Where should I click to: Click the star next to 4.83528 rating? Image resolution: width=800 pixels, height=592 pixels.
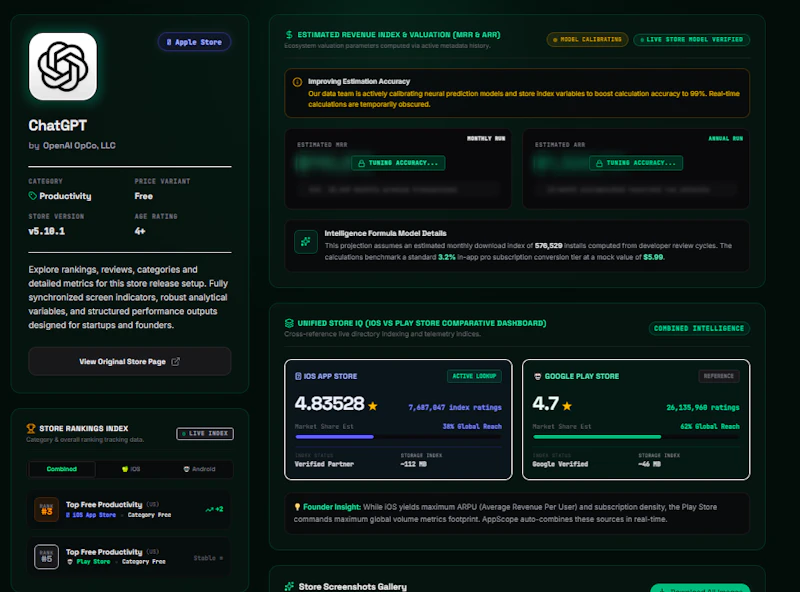pyautogui.click(x=373, y=406)
